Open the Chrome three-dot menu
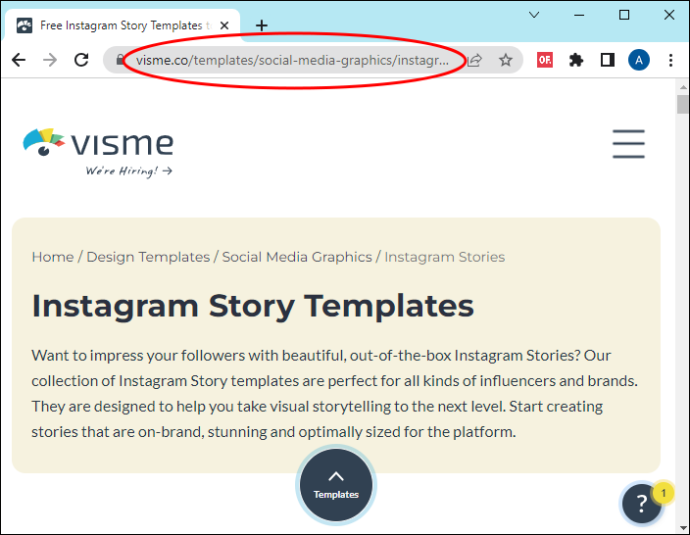Viewport: 690px width, 535px height. [x=671, y=60]
